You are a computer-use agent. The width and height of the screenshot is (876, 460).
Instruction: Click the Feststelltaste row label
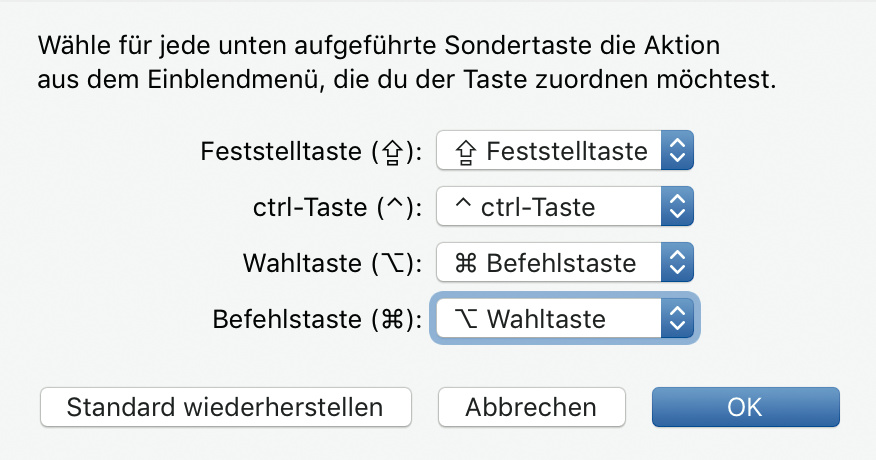pyautogui.click(x=311, y=152)
